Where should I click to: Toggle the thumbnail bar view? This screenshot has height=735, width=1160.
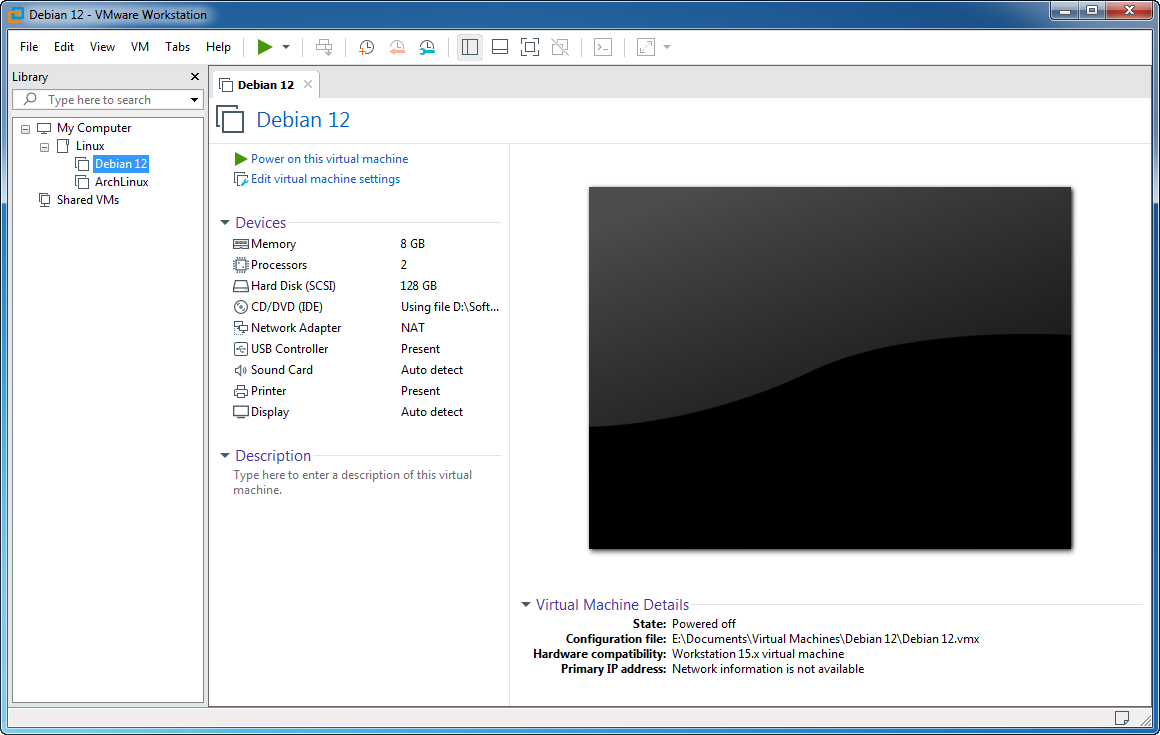[x=500, y=47]
